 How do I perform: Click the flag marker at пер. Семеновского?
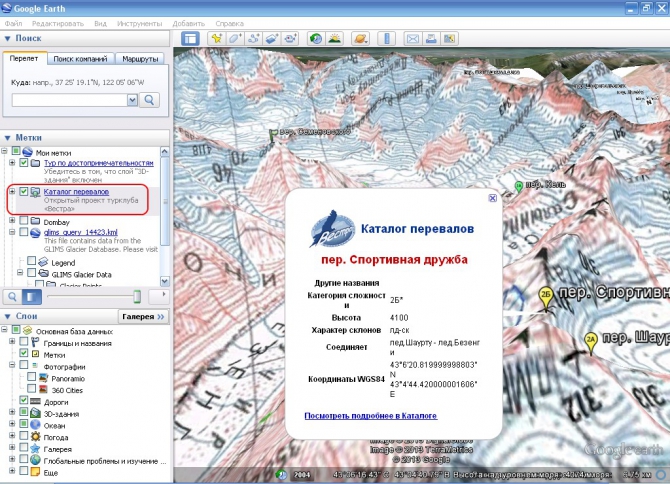coord(273,136)
